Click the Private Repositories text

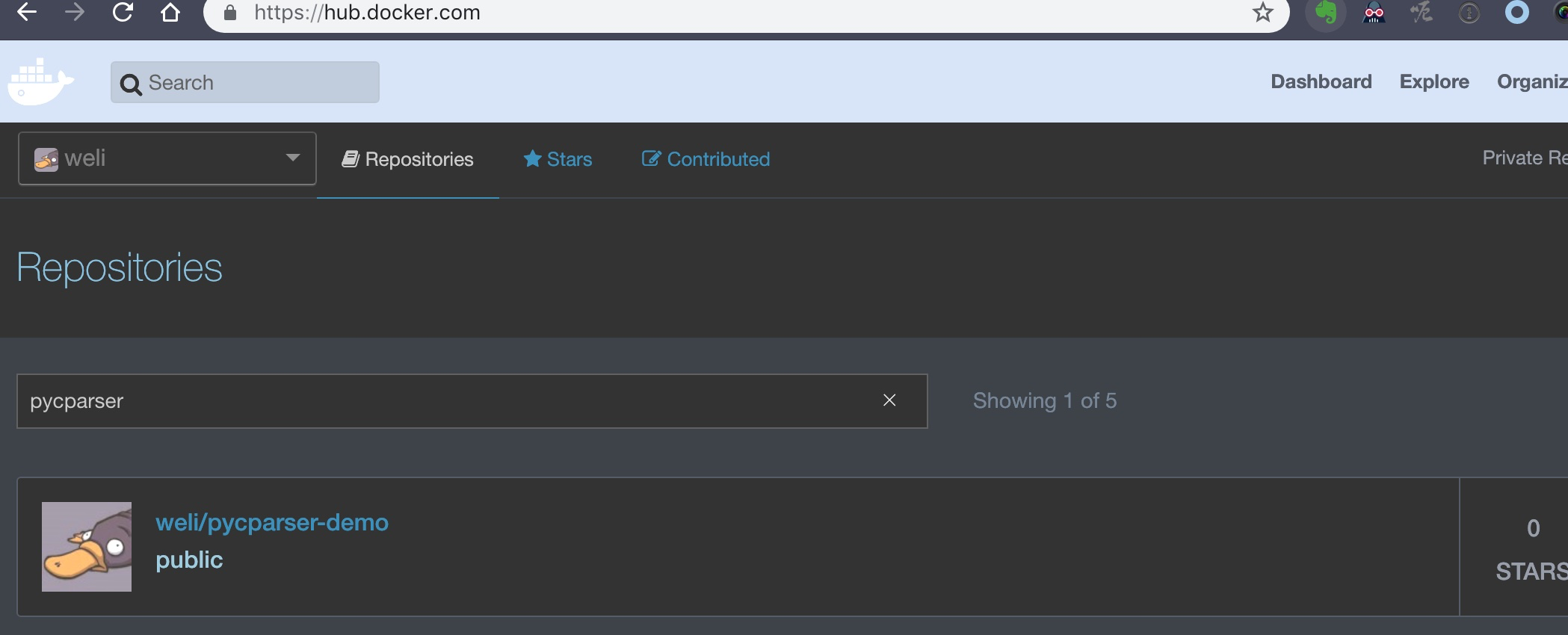click(1525, 158)
